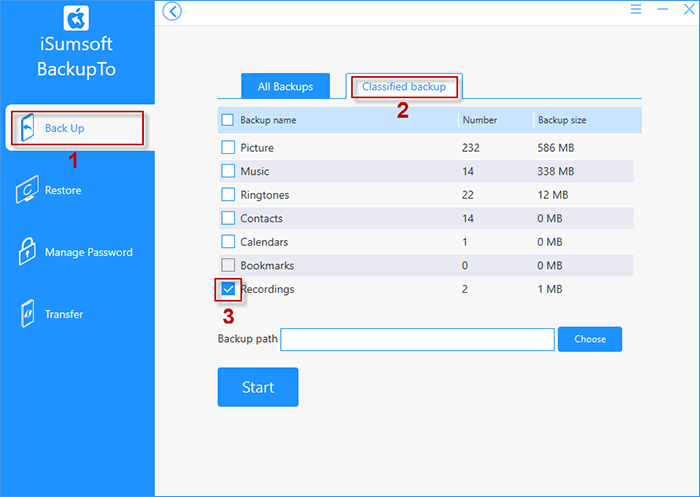Check the Bookmarks checkbox

(228, 265)
